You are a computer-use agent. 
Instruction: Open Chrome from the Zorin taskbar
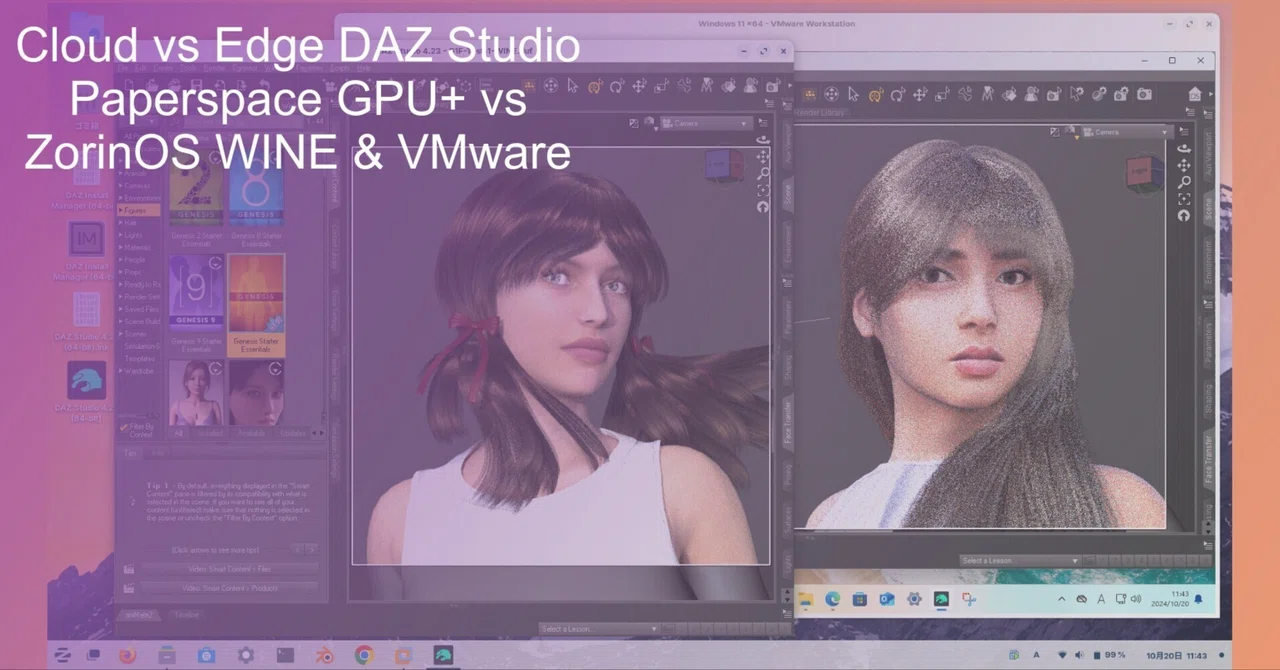(x=364, y=656)
